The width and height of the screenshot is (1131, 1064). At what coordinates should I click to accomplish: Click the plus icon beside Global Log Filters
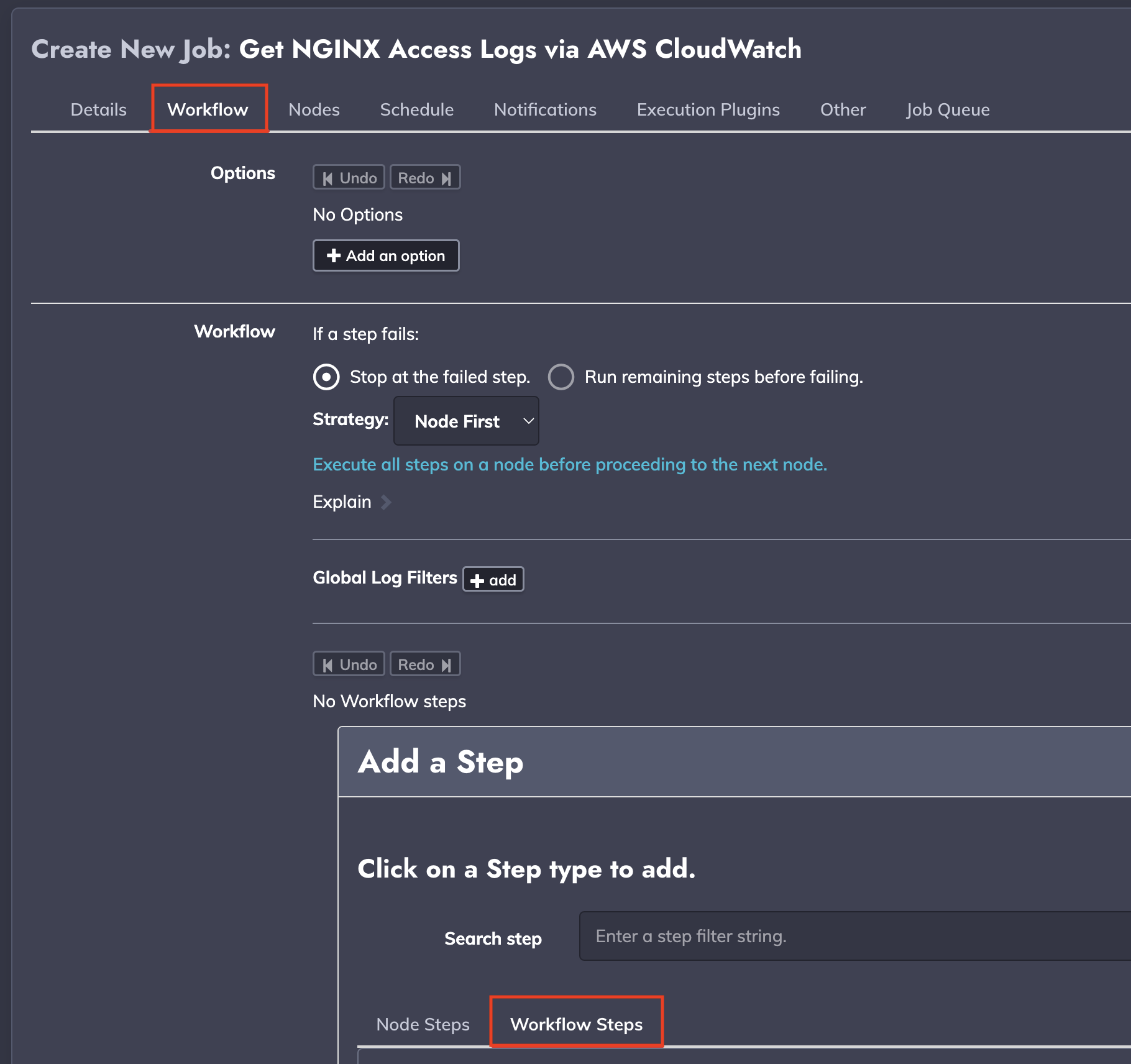pos(477,580)
